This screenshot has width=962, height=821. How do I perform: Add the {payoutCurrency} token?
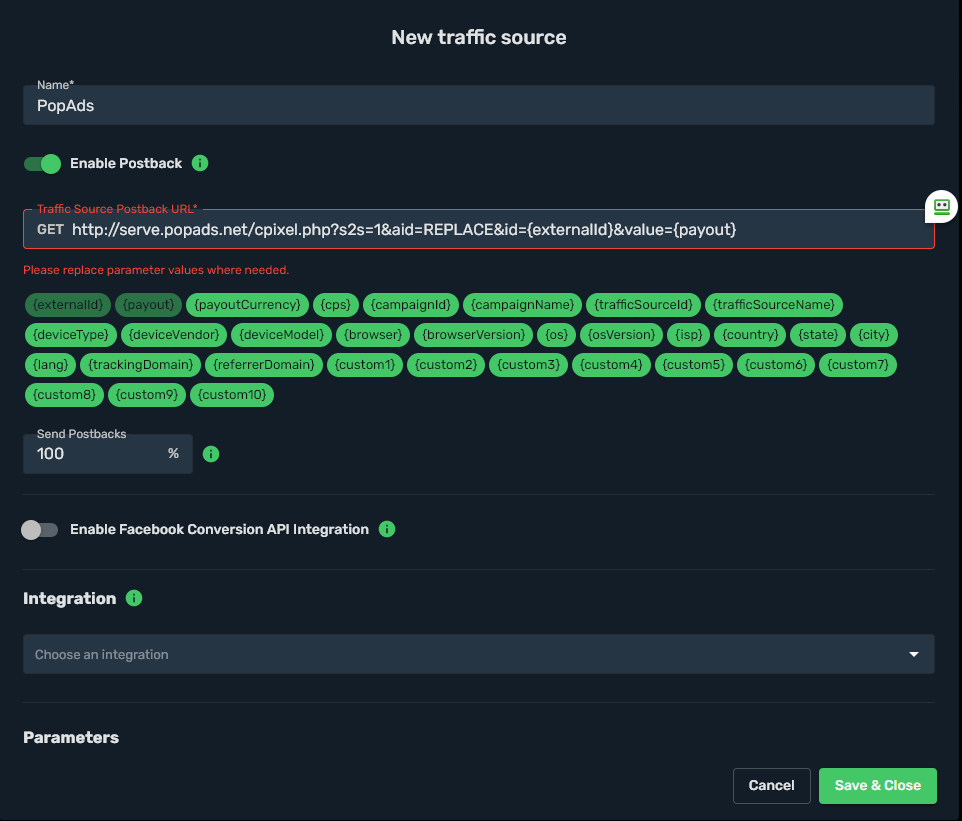pos(247,305)
